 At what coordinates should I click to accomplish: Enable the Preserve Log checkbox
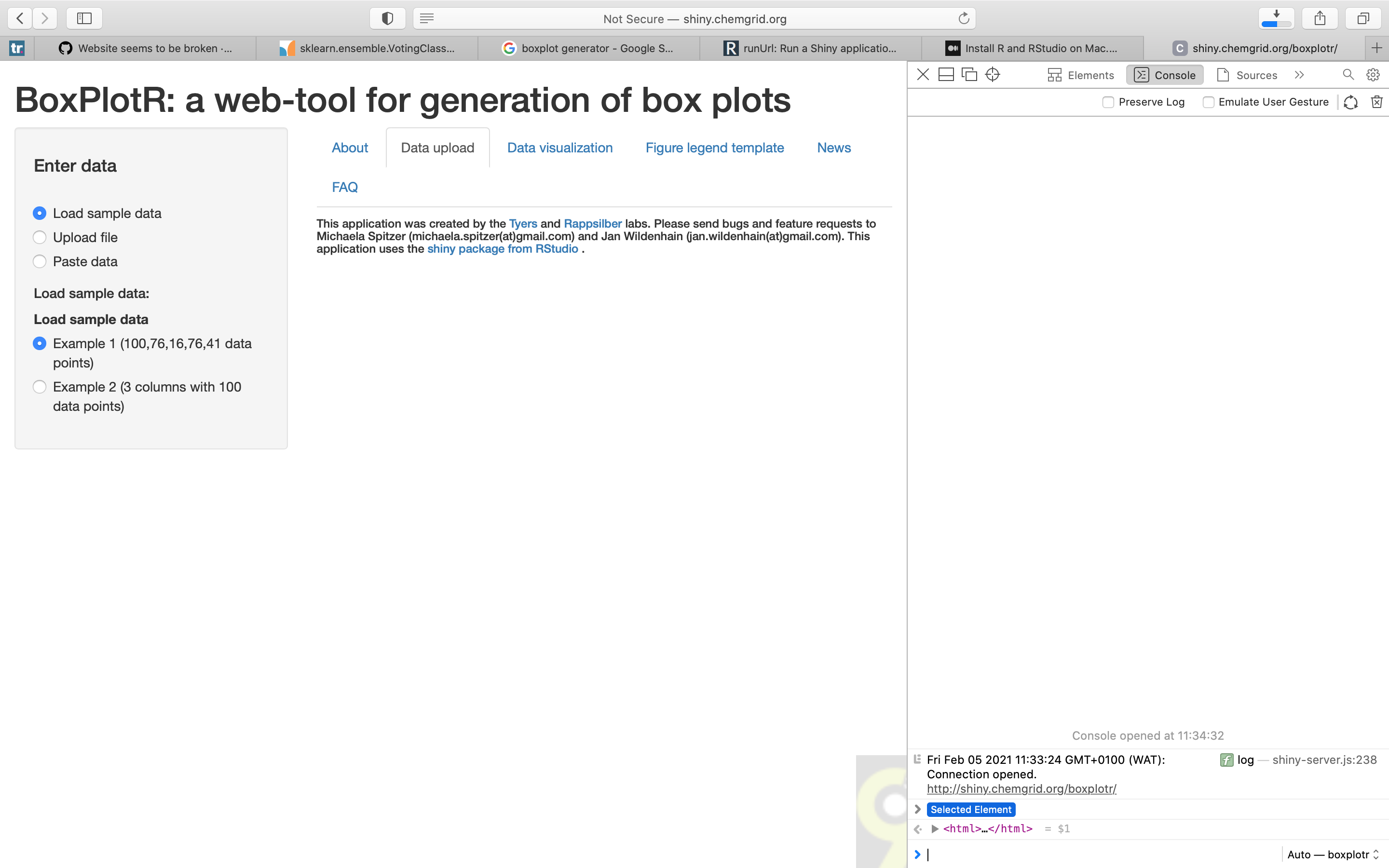1108,102
